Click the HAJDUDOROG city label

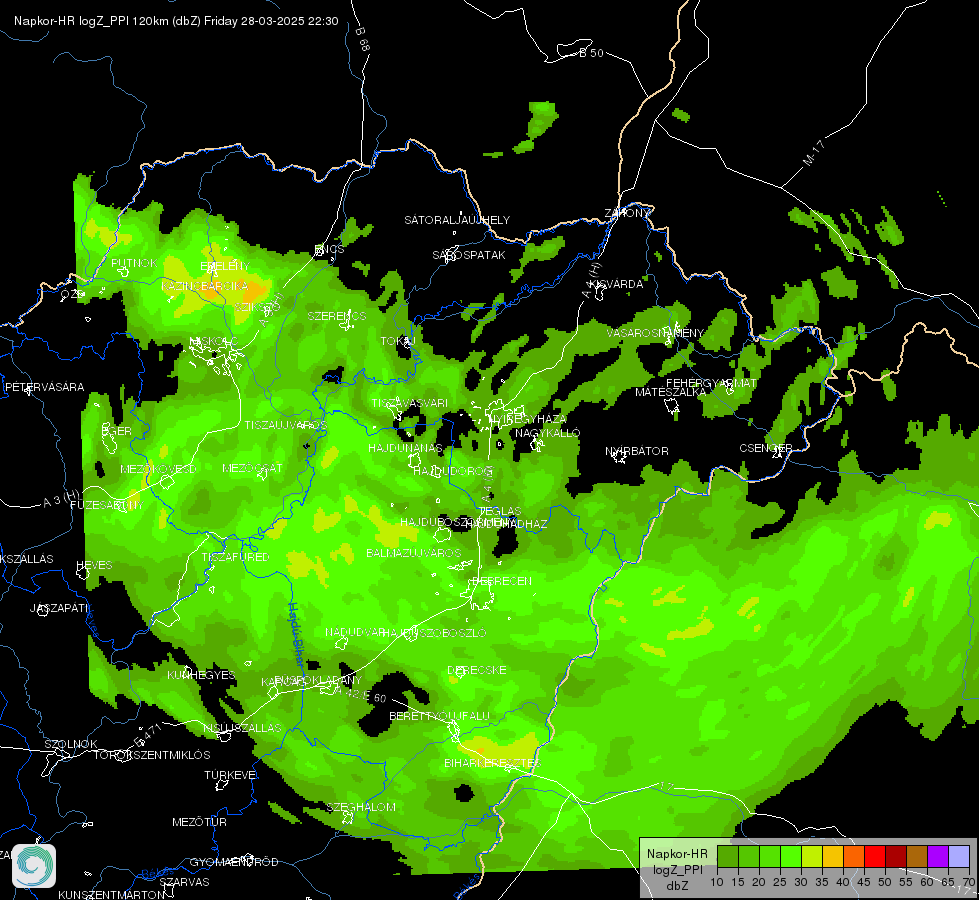(453, 470)
